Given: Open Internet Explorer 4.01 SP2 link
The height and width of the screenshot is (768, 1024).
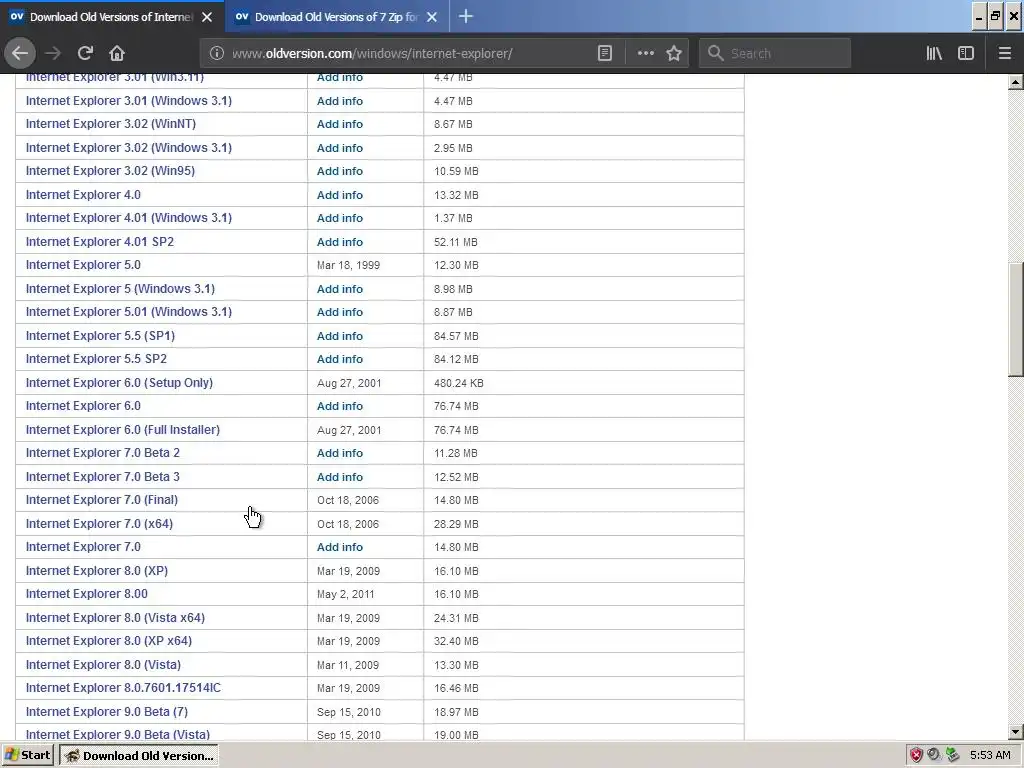Looking at the screenshot, I should coord(99,241).
